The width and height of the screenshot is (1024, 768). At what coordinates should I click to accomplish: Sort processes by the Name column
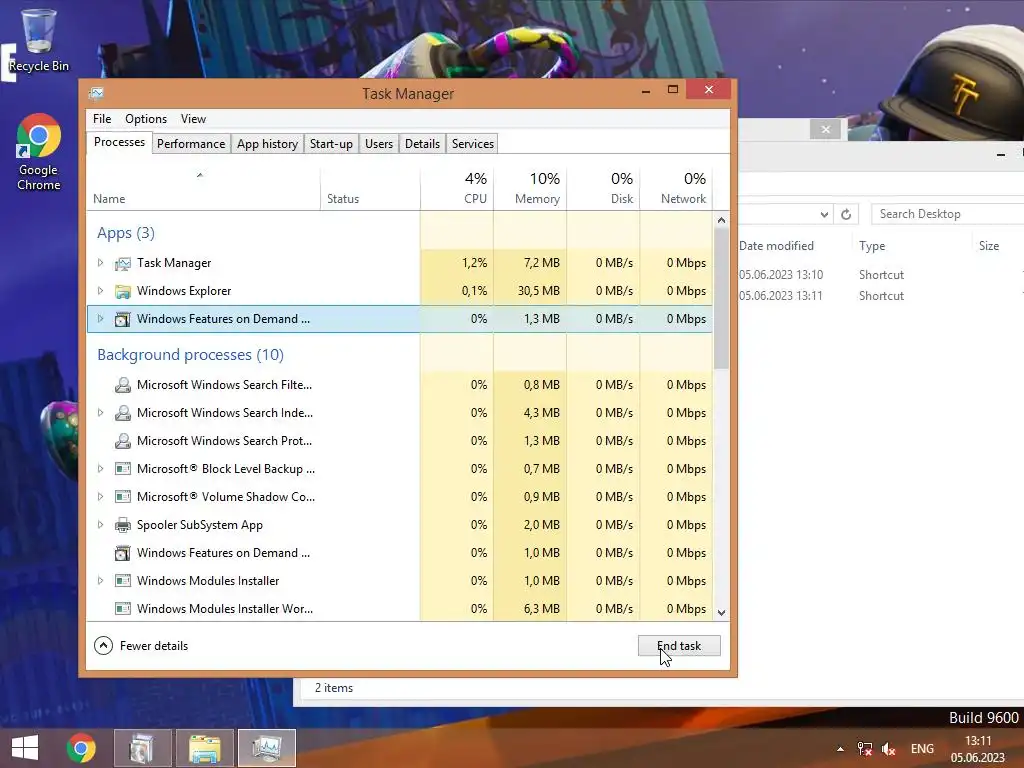coord(203,189)
